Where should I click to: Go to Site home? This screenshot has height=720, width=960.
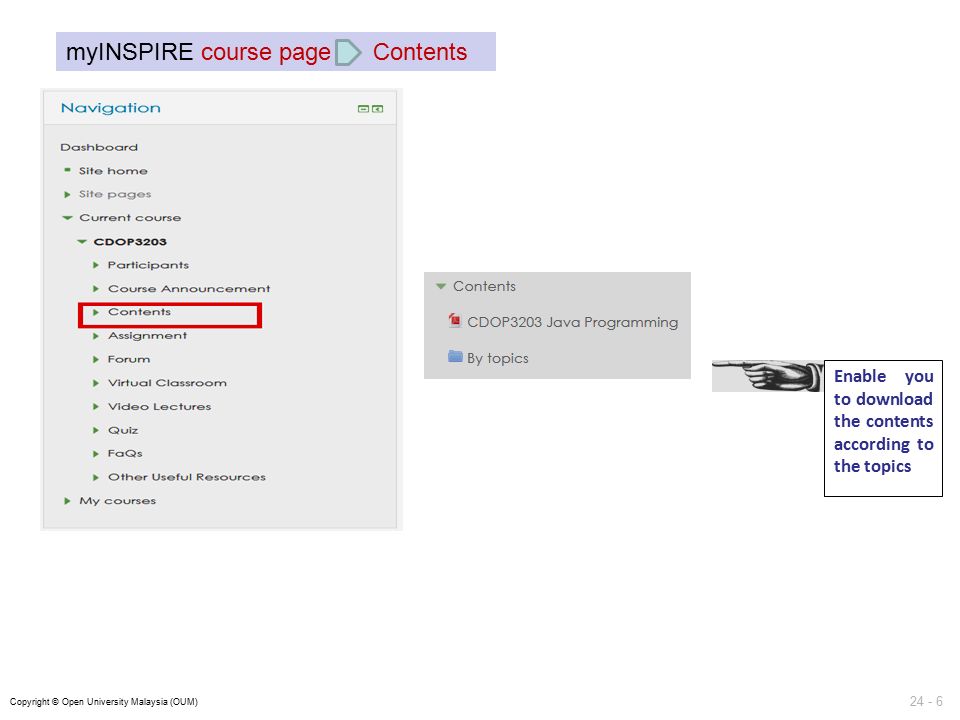[113, 171]
